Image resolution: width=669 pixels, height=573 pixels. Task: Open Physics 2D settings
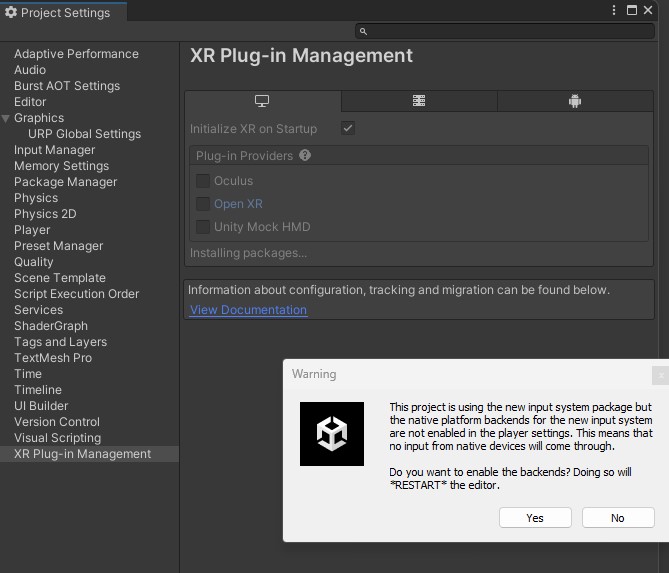(45, 214)
